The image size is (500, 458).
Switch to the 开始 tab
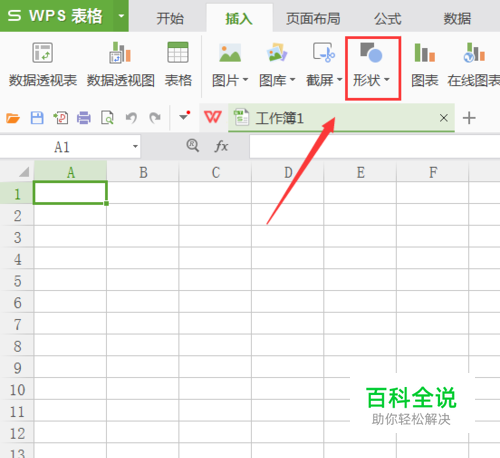[170, 19]
